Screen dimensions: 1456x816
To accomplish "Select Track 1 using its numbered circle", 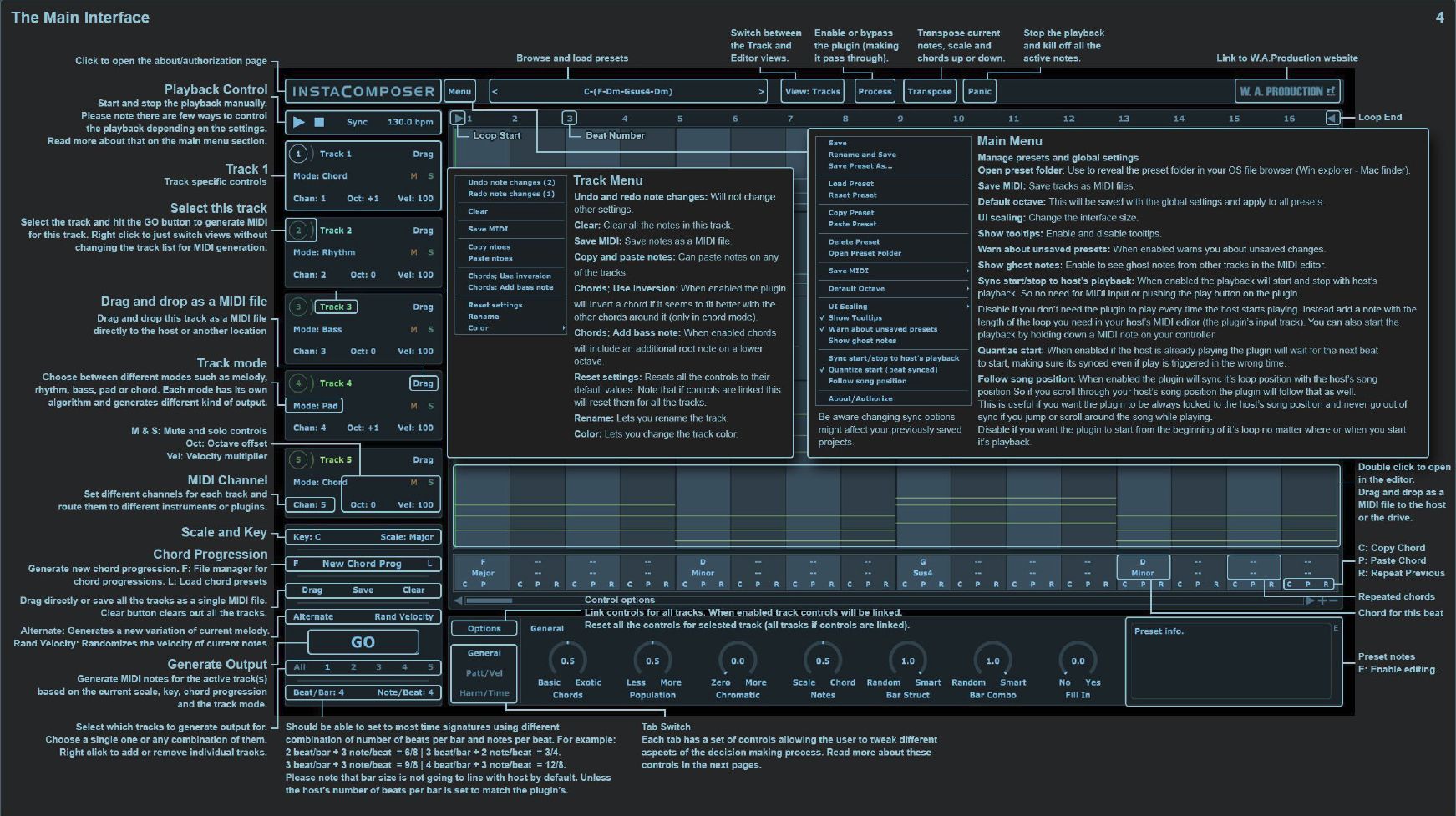I will pos(299,154).
